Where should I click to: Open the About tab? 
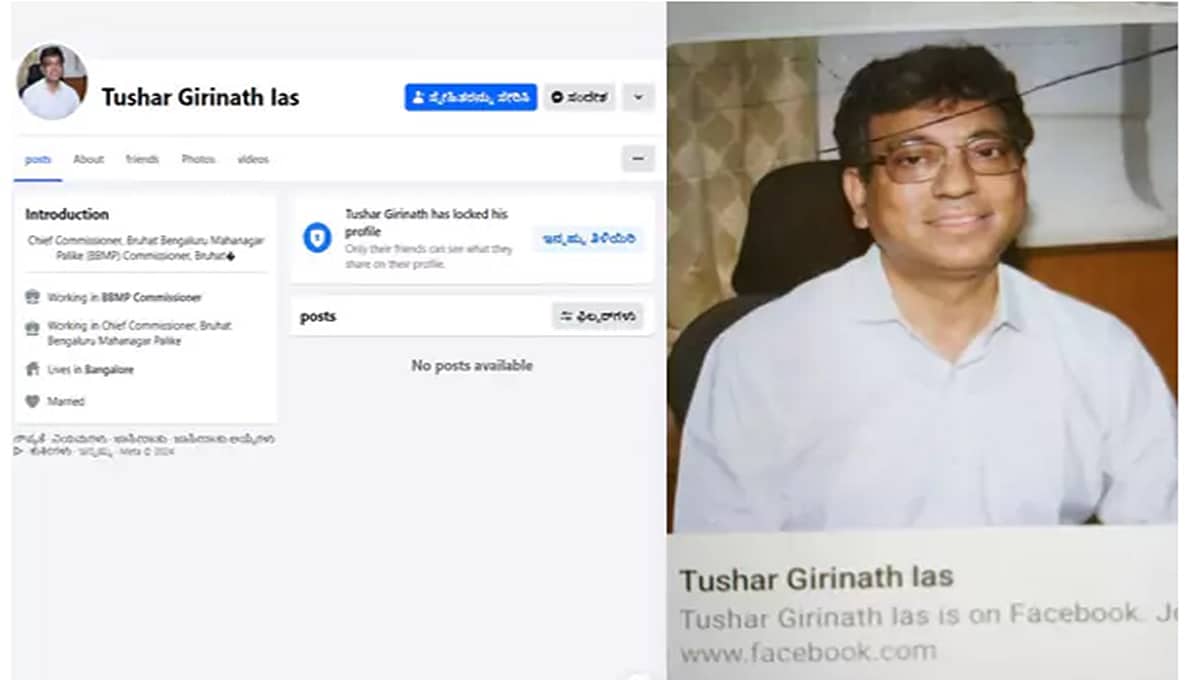click(x=88, y=159)
